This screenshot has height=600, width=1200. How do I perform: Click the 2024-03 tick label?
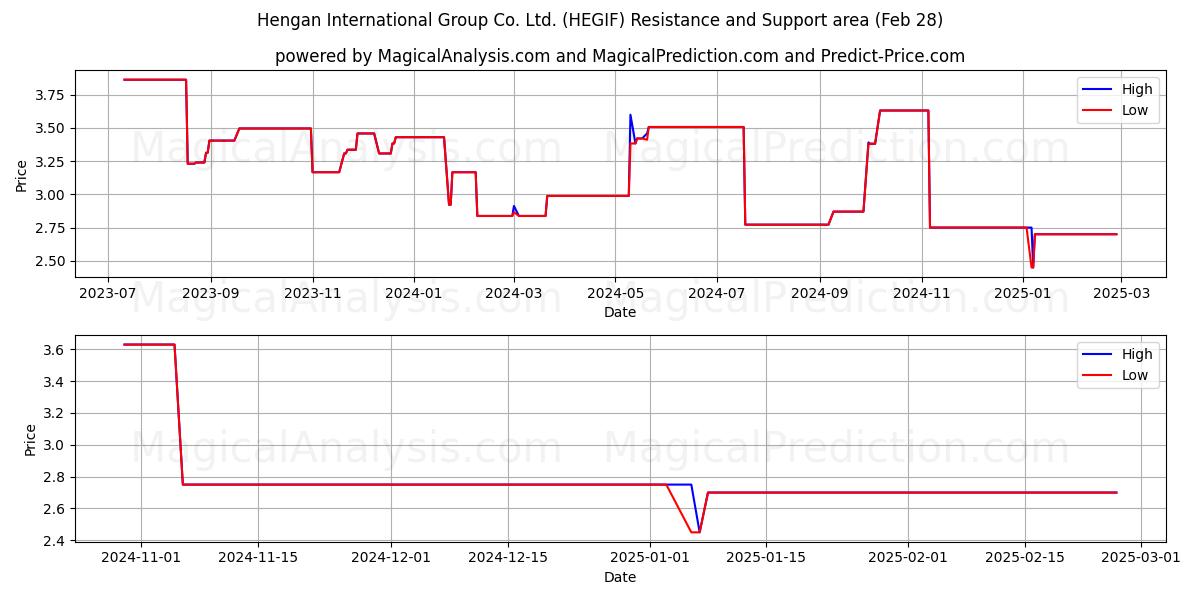[514, 294]
